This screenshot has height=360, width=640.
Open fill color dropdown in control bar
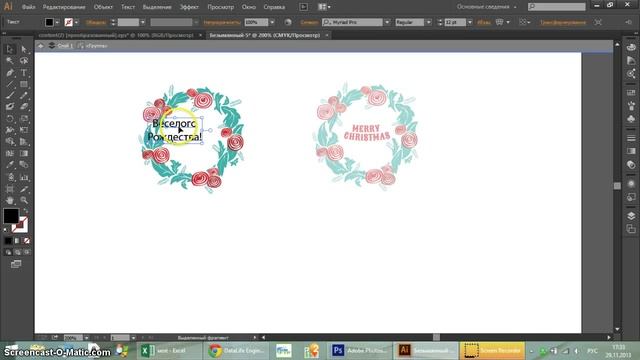[x=57, y=22]
